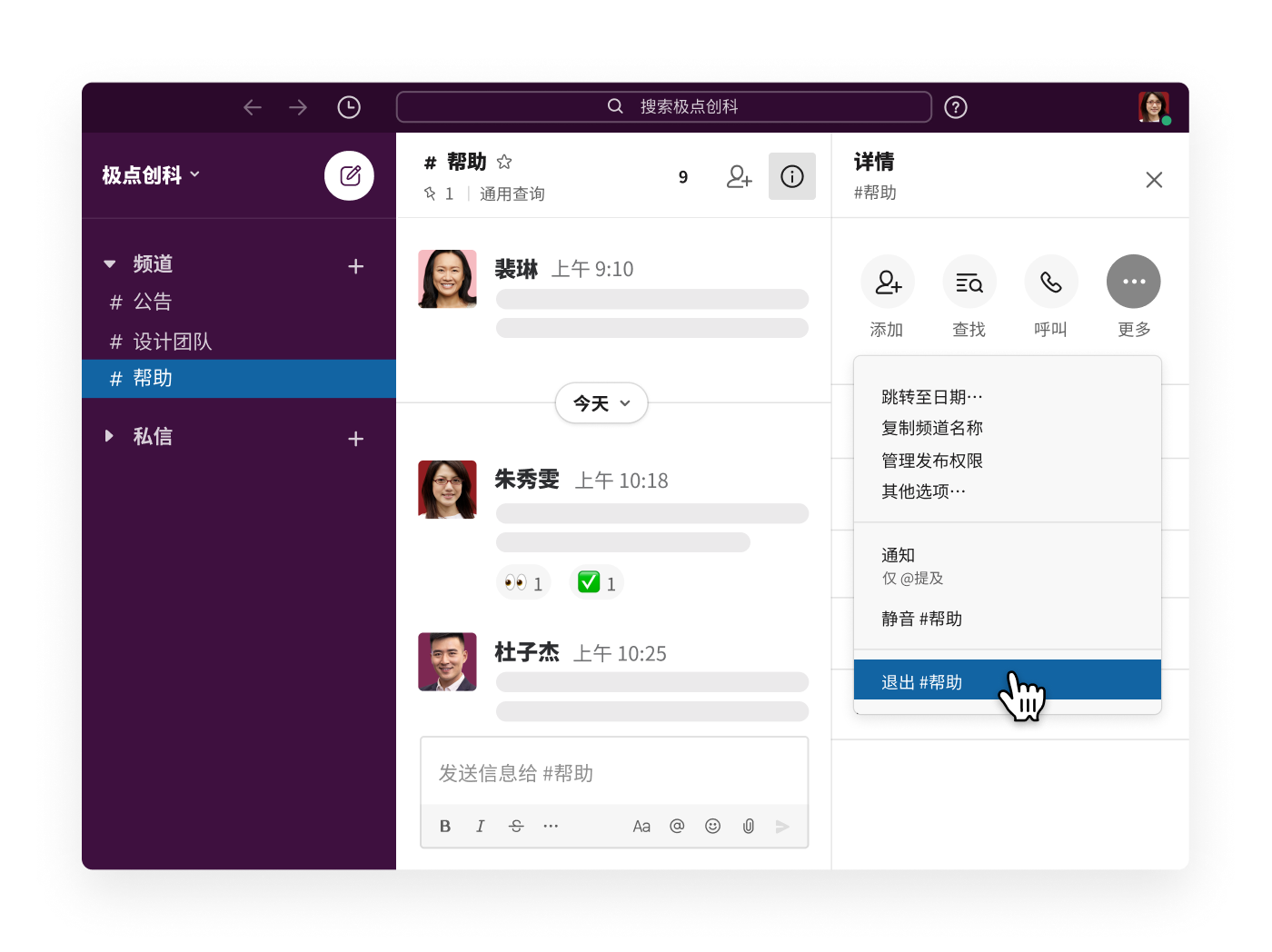Click the 通用查询 channel topic
The height and width of the screenshot is (952, 1272).
click(512, 193)
